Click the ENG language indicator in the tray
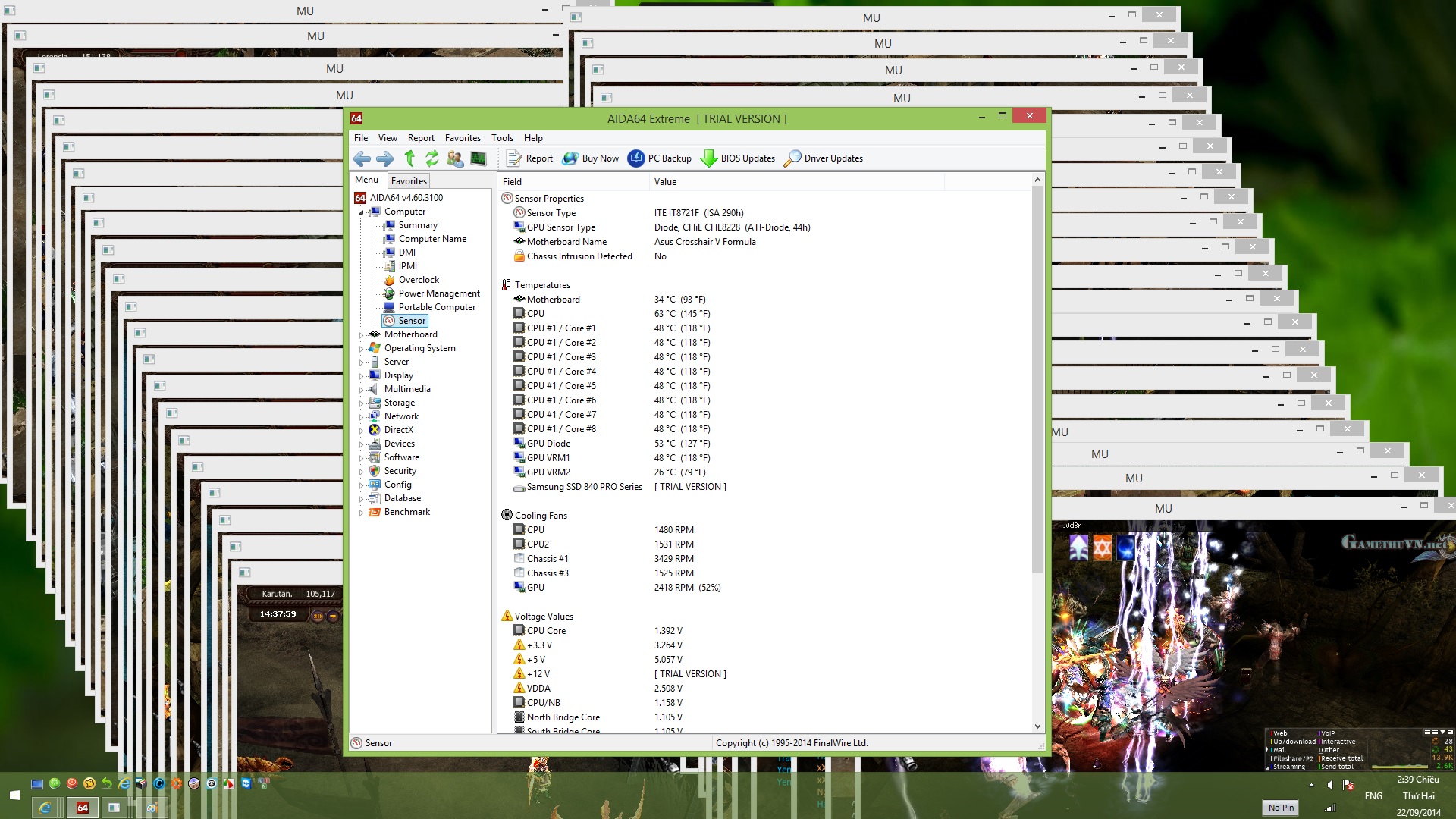 (x=1373, y=795)
